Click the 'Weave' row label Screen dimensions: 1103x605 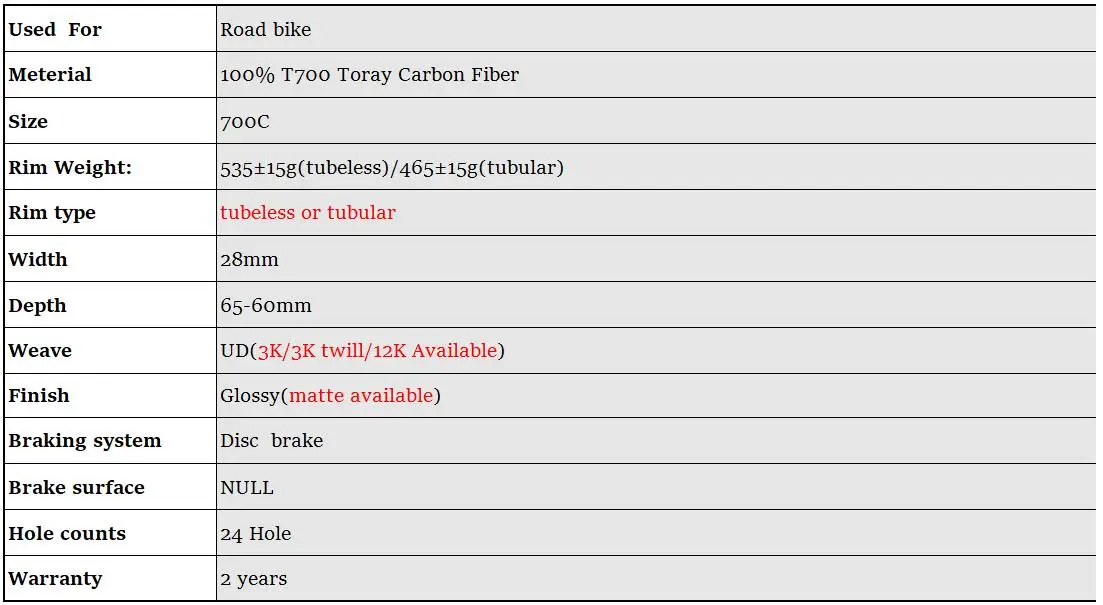(40, 350)
